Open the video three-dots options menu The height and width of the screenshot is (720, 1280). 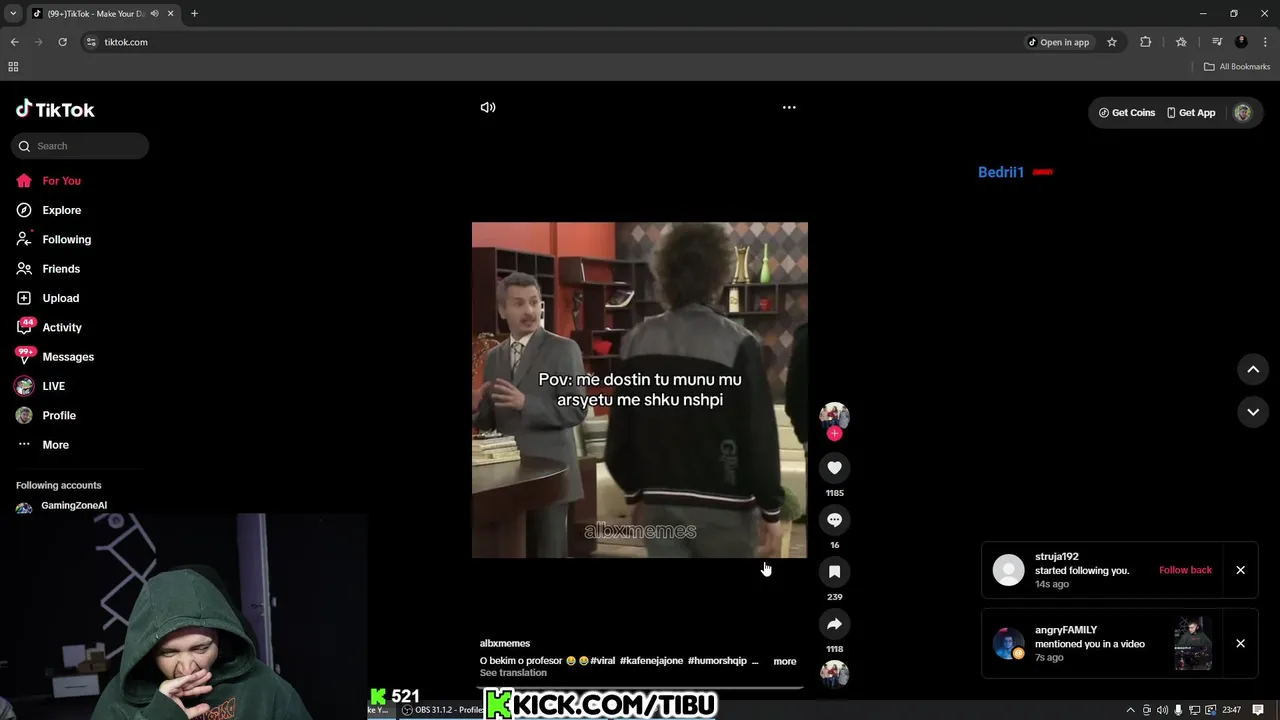click(789, 107)
